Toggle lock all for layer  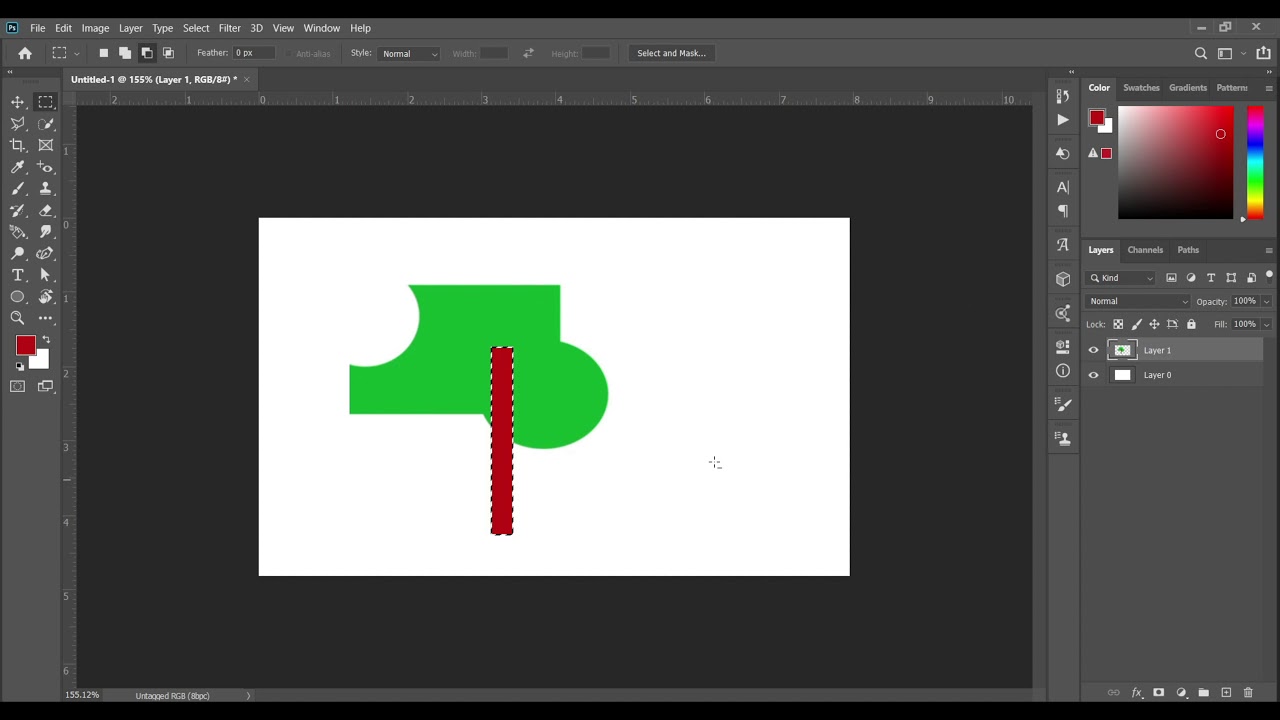pyautogui.click(x=1191, y=324)
